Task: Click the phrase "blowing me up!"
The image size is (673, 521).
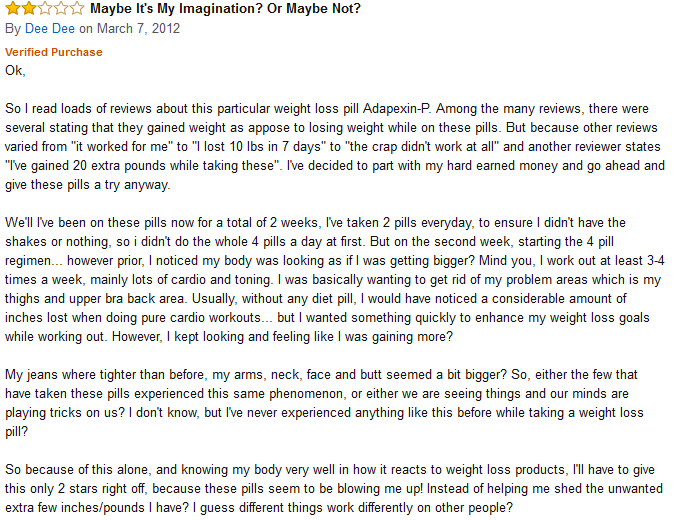Action: coord(380,488)
